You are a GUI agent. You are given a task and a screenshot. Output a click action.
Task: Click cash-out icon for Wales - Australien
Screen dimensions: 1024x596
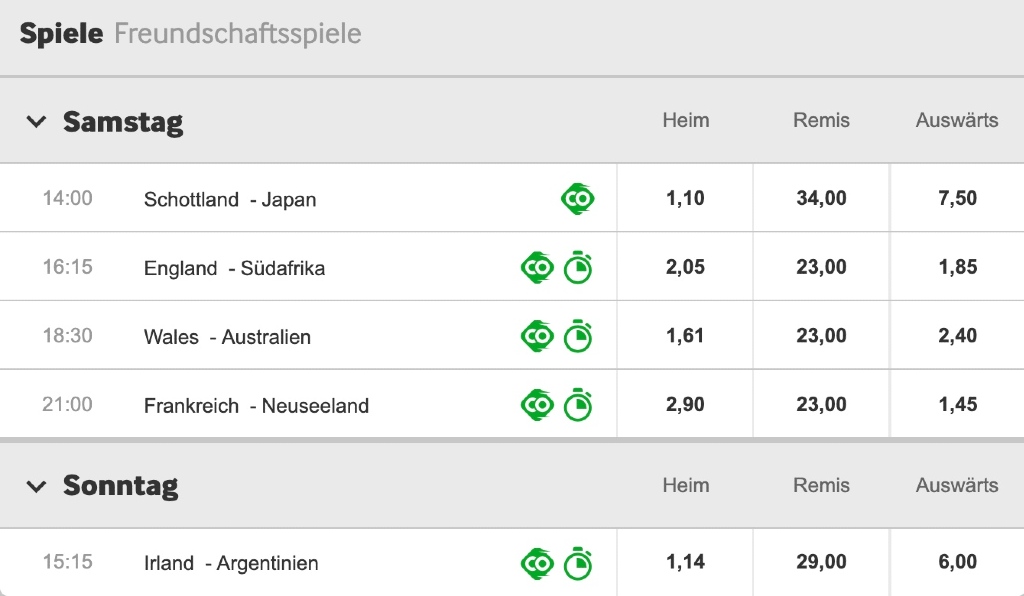[x=537, y=336]
